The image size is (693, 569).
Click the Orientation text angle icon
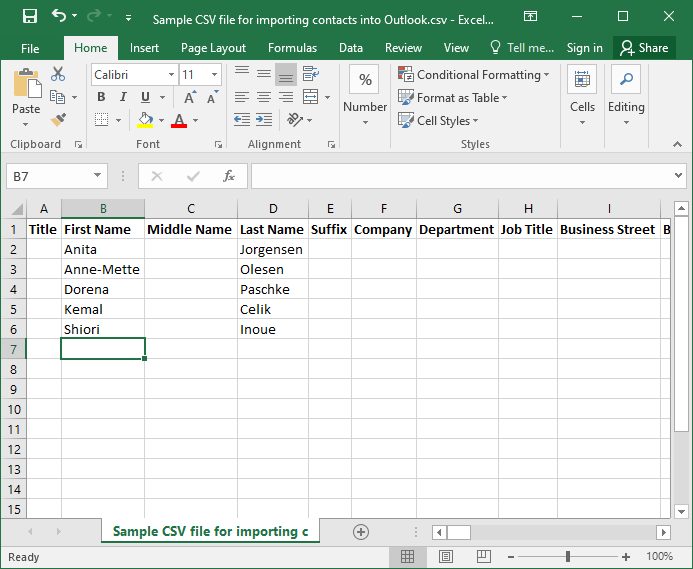coord(295,119)
